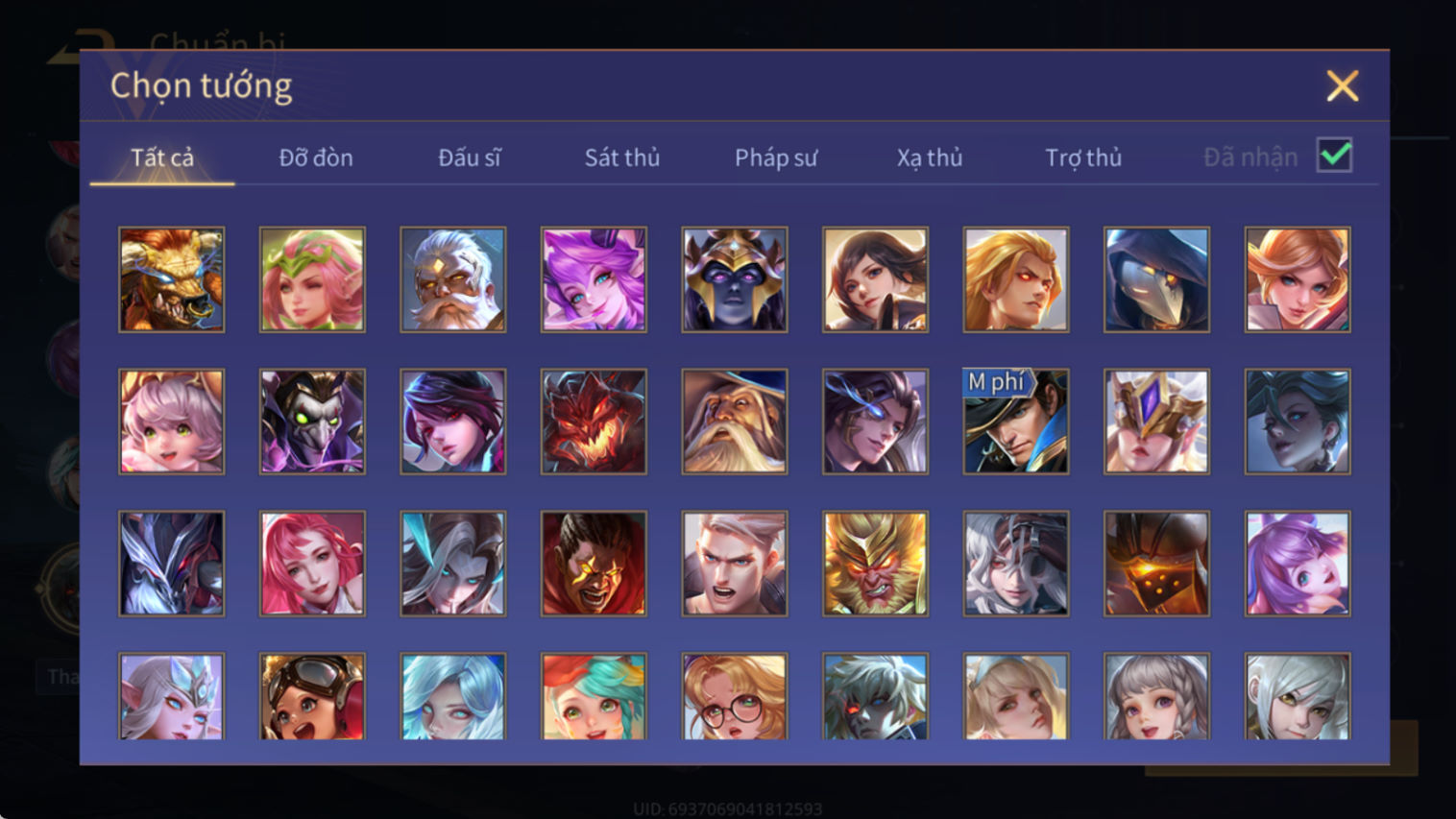Choose the hooded plague-mask hero portrait
1456x819 pixels.
pyautogui.click(x=1156, y=279)
